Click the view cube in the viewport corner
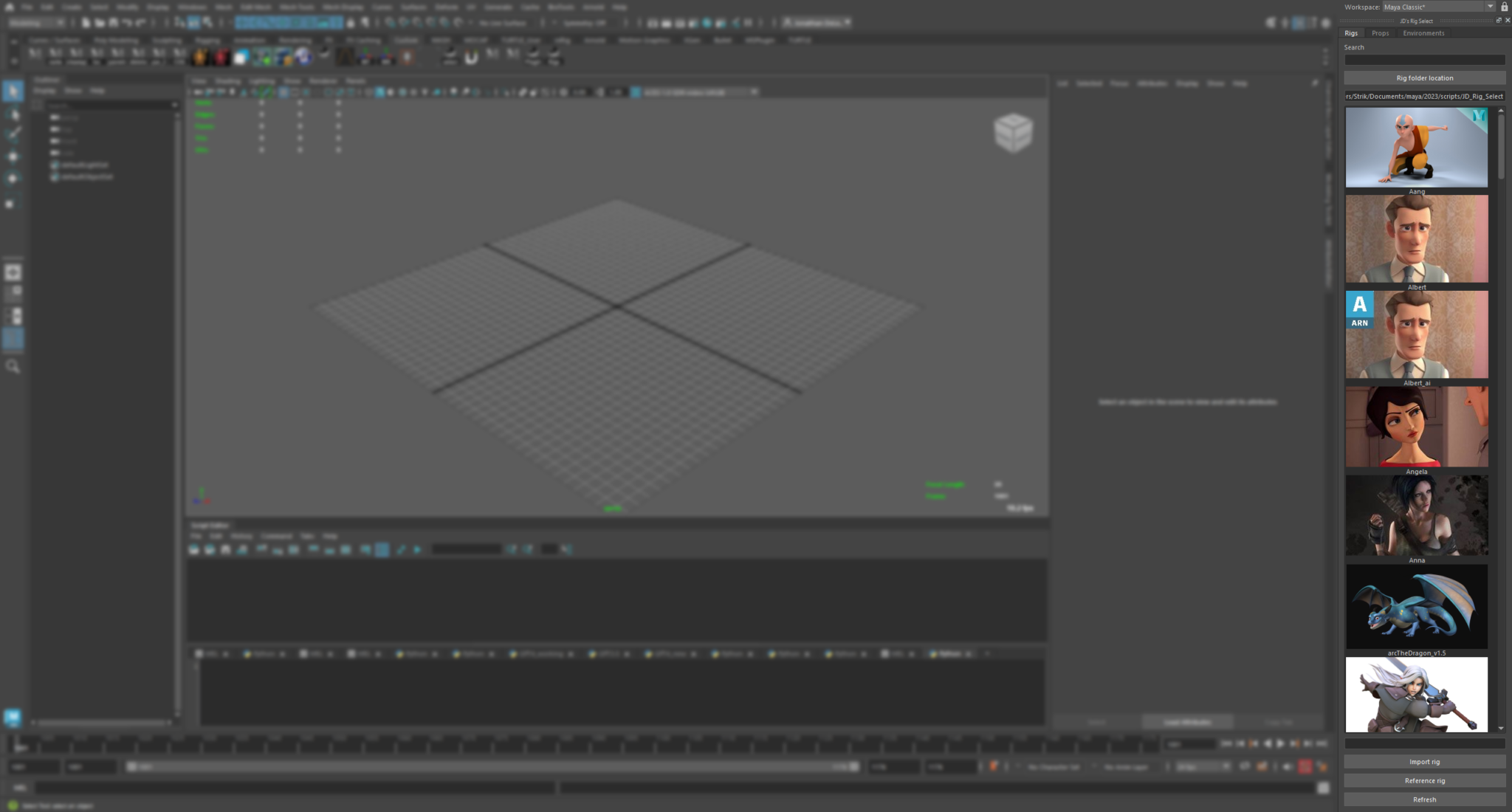This screenshot has width=1512, height=812. pos(1013,131)
